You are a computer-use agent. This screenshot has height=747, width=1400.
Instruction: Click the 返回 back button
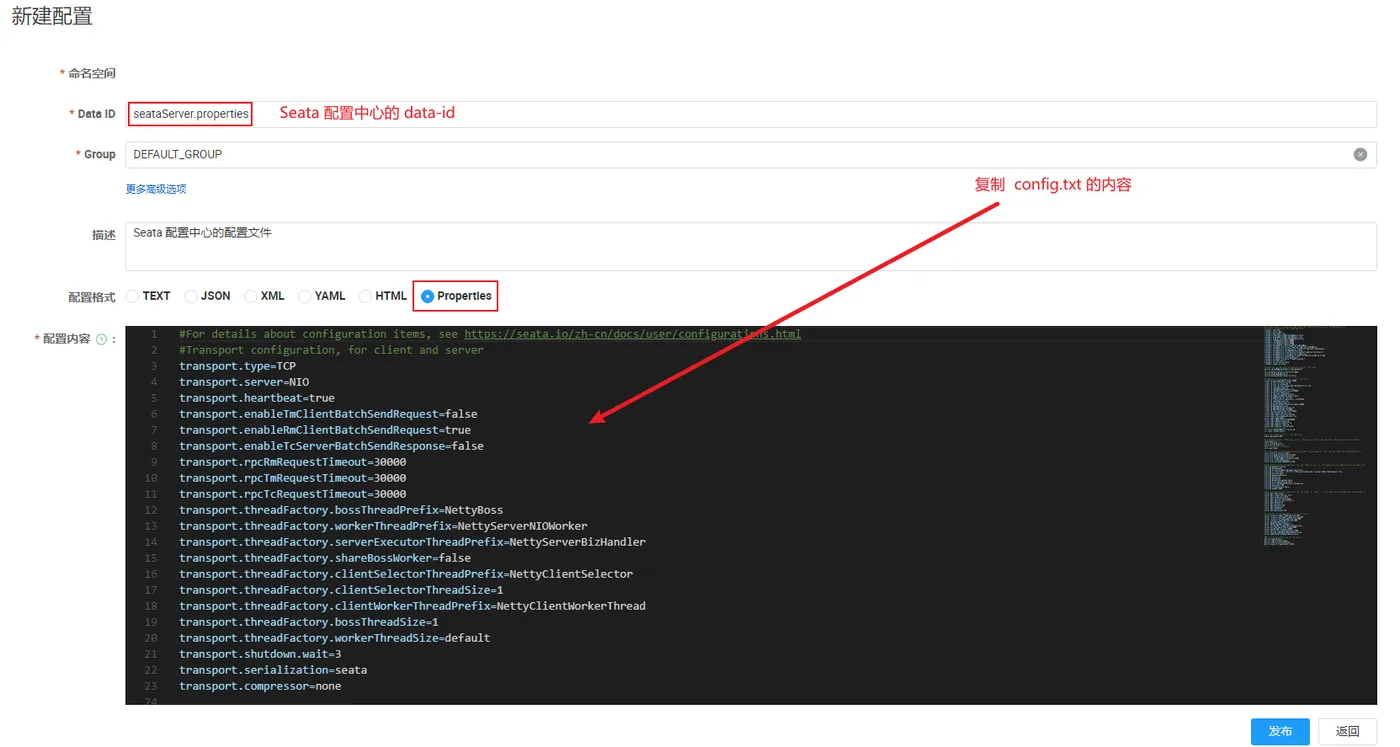pyautogui.click(x=1348, y=731)
